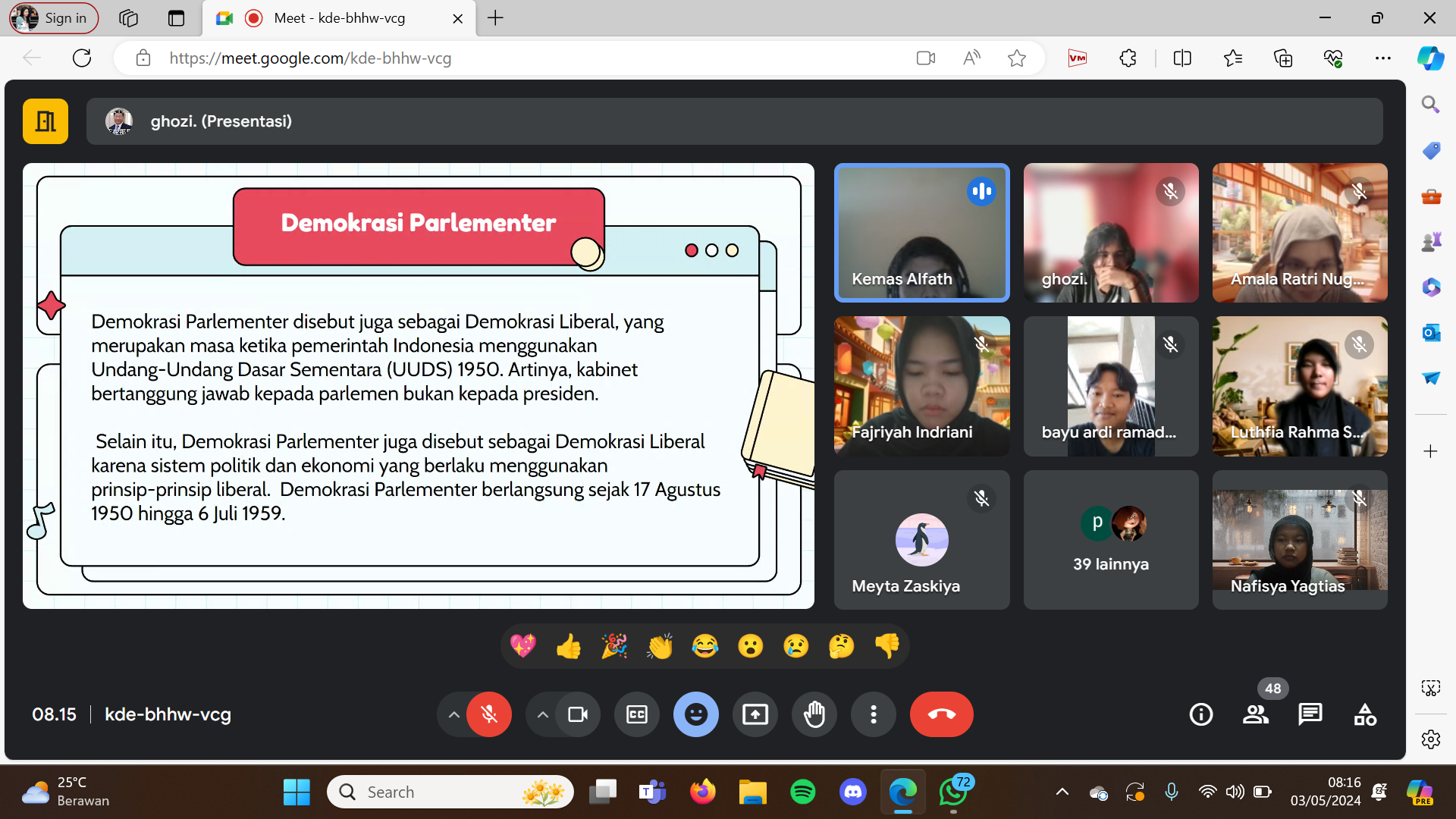Open the emoji reactions button
This screenshot has height=819, width=1456.
[695, 714]
